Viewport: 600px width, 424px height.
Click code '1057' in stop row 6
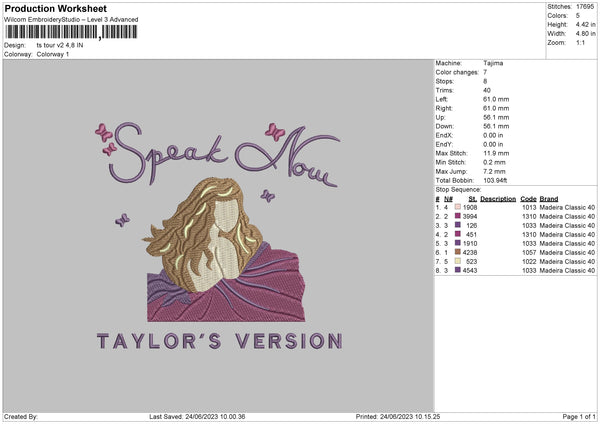pos(529,253)
